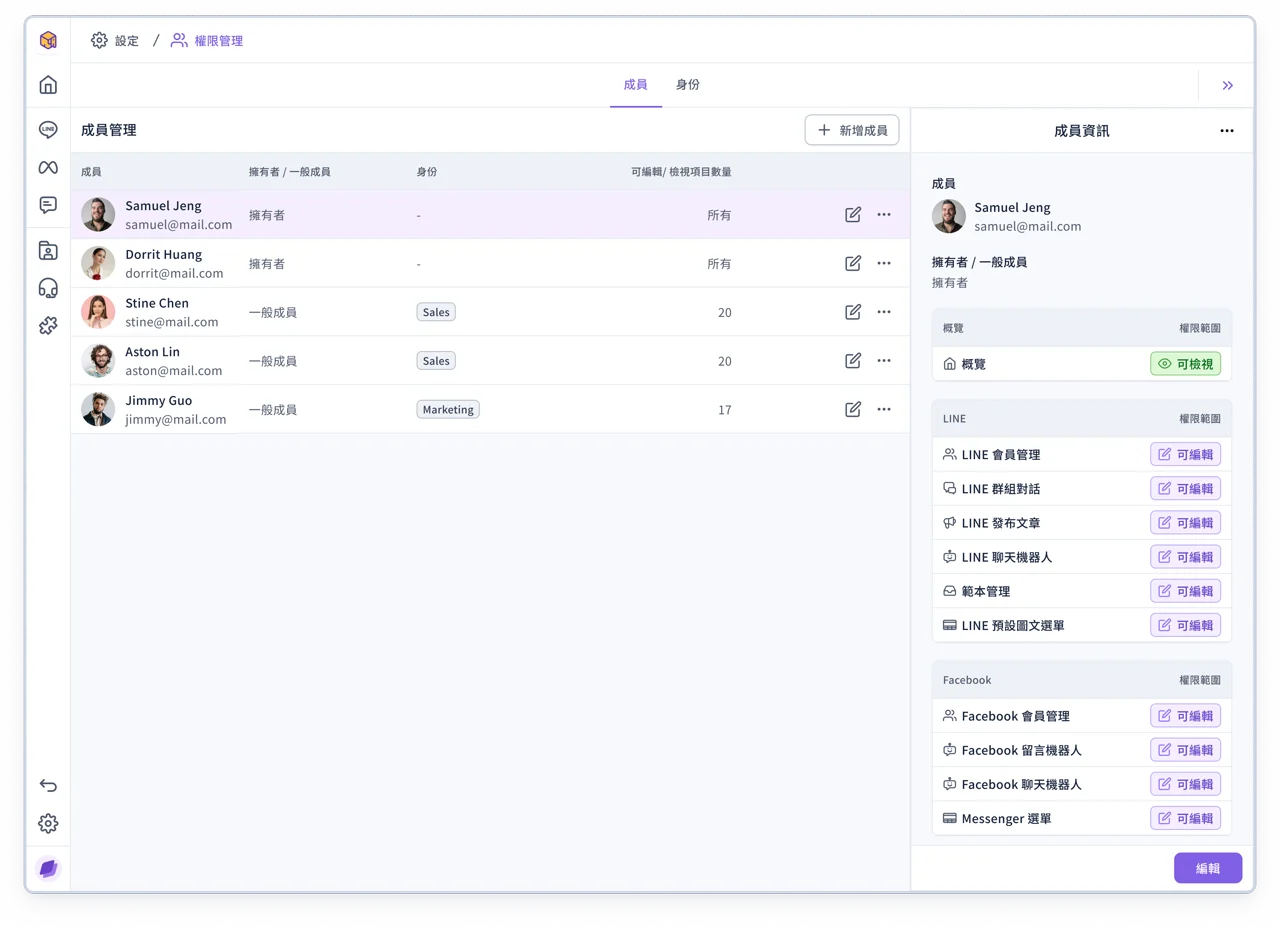Open the settings gear at sidebar bottom

pyautogui.click(x=48, y=823)
